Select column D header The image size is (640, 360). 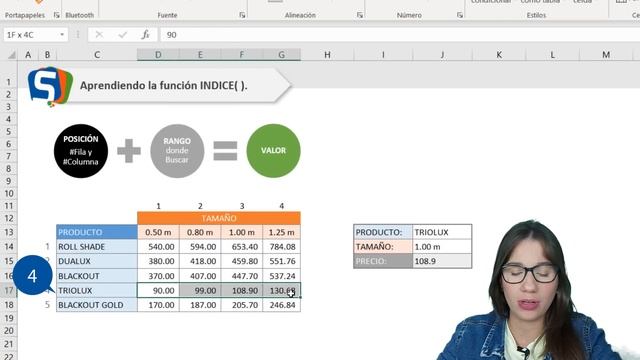(x=158, y=55)
